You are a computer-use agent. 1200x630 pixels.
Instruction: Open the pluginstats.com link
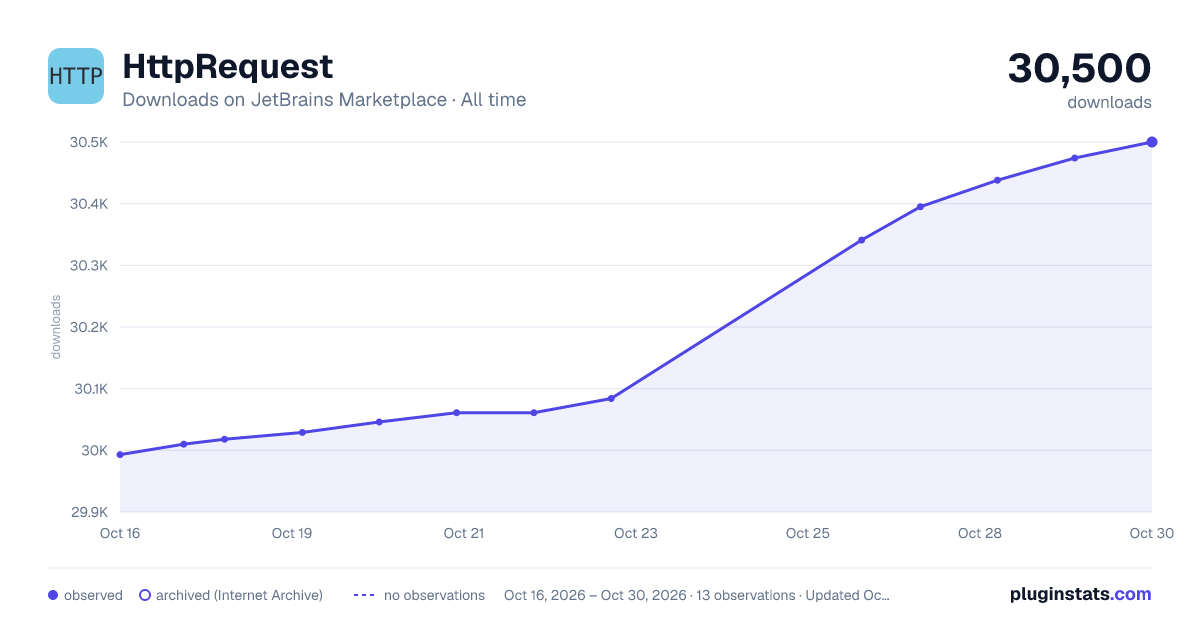pos(1080,594)
